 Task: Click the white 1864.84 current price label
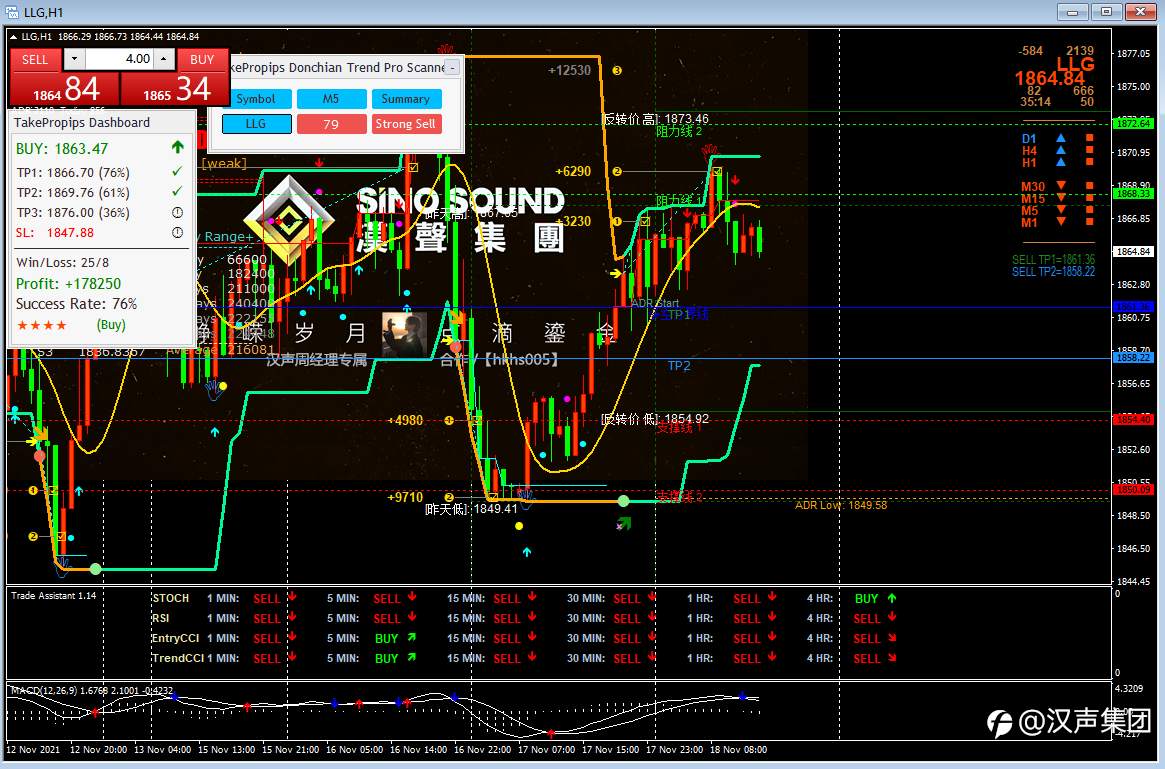1132,252
